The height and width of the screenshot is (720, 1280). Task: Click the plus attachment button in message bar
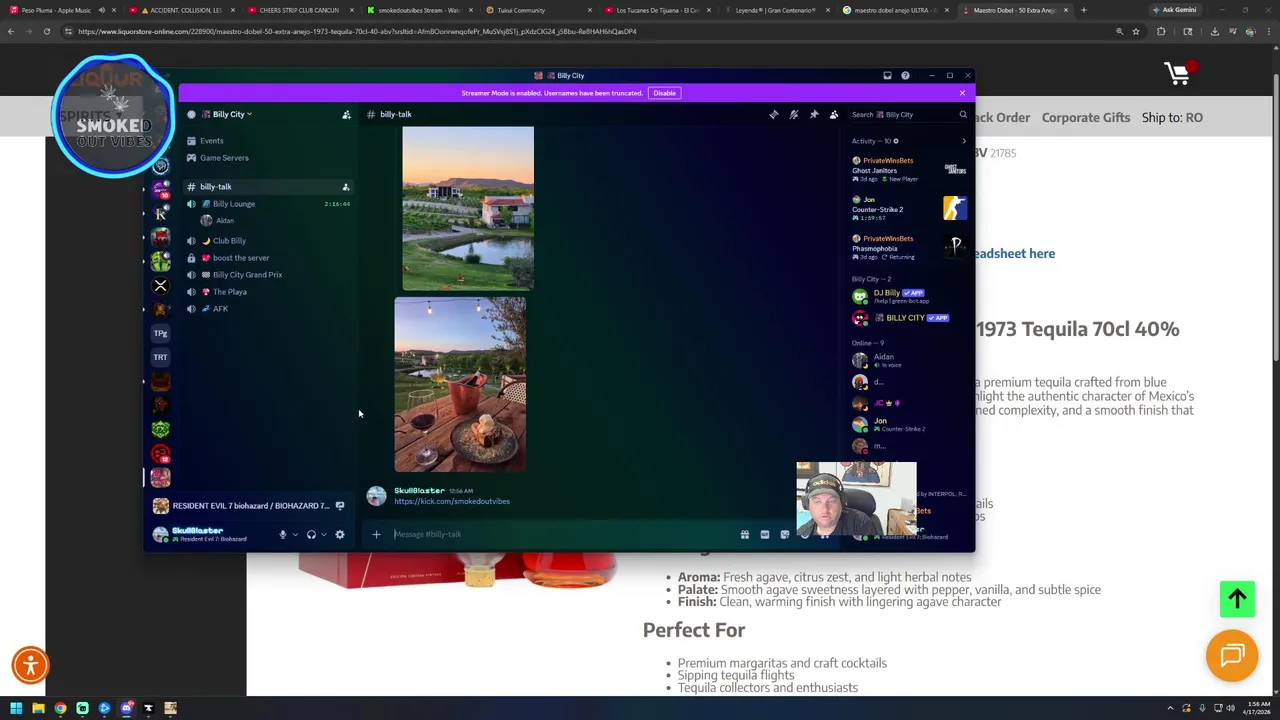click(376, 534)
